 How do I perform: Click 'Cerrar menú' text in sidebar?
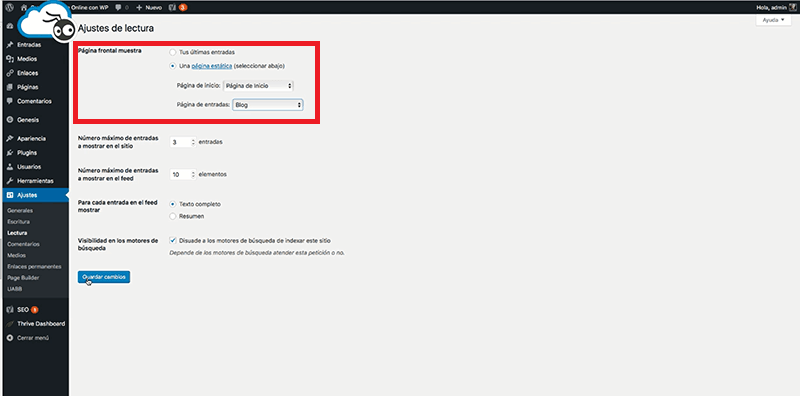[33, 338]
